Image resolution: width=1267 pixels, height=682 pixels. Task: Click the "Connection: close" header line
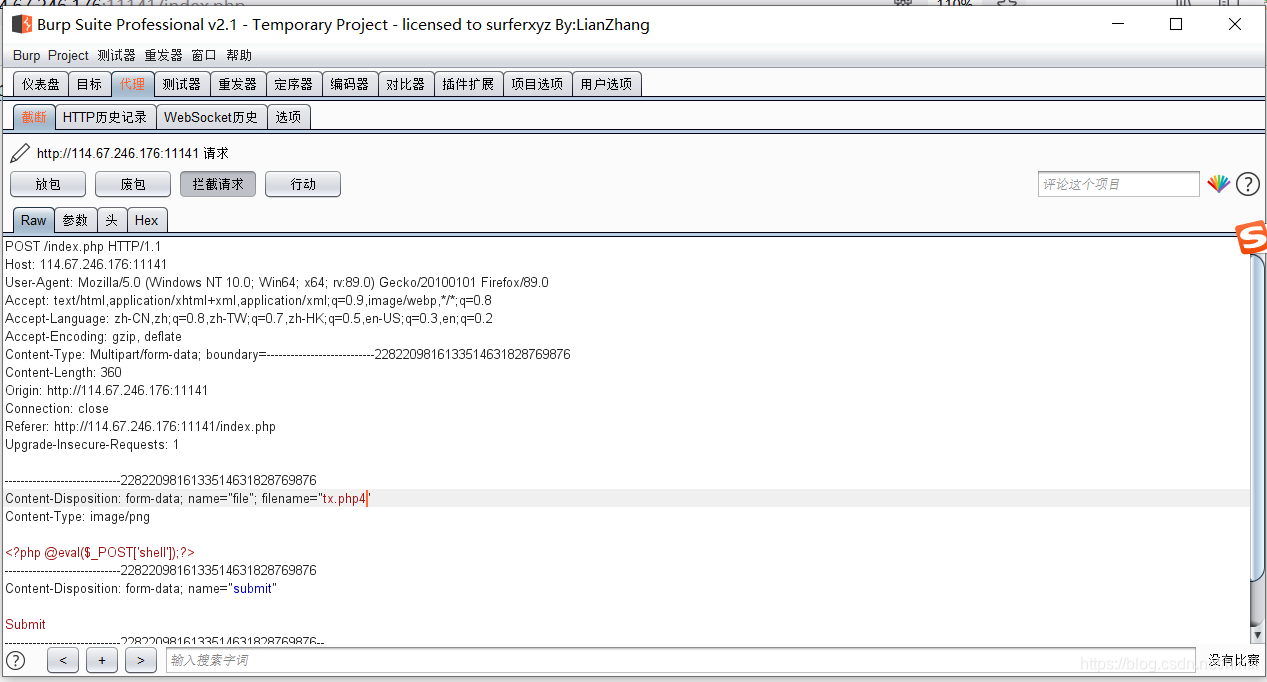click(57, 408)
